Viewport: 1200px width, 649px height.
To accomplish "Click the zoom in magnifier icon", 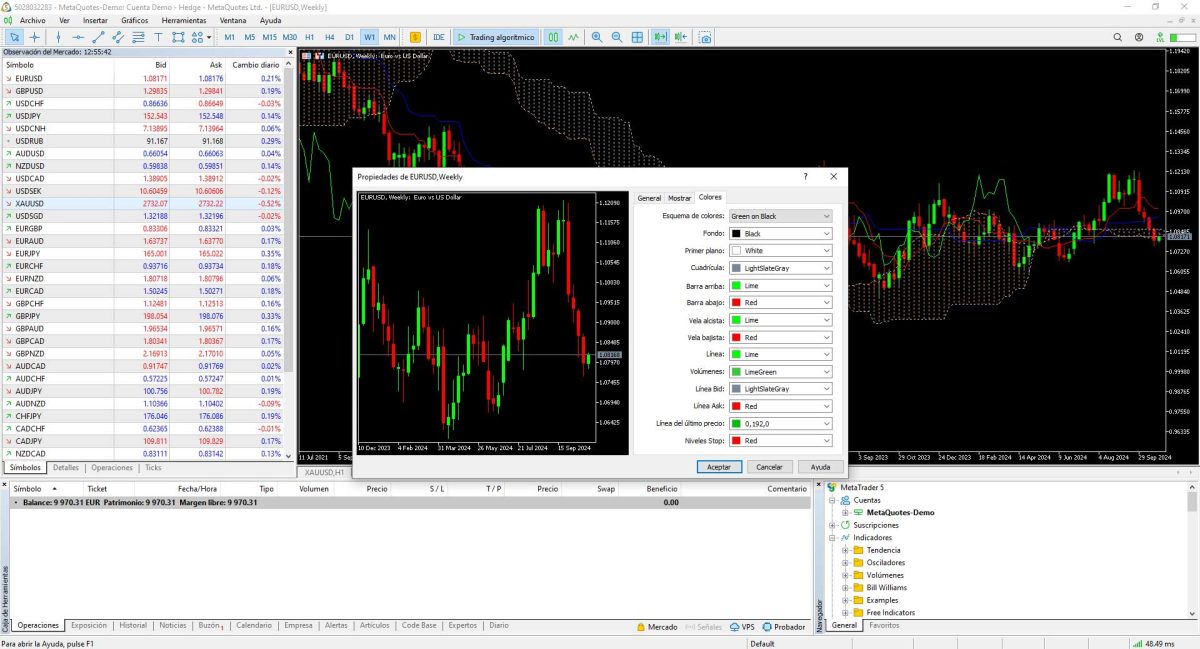I will click(597, 37).
